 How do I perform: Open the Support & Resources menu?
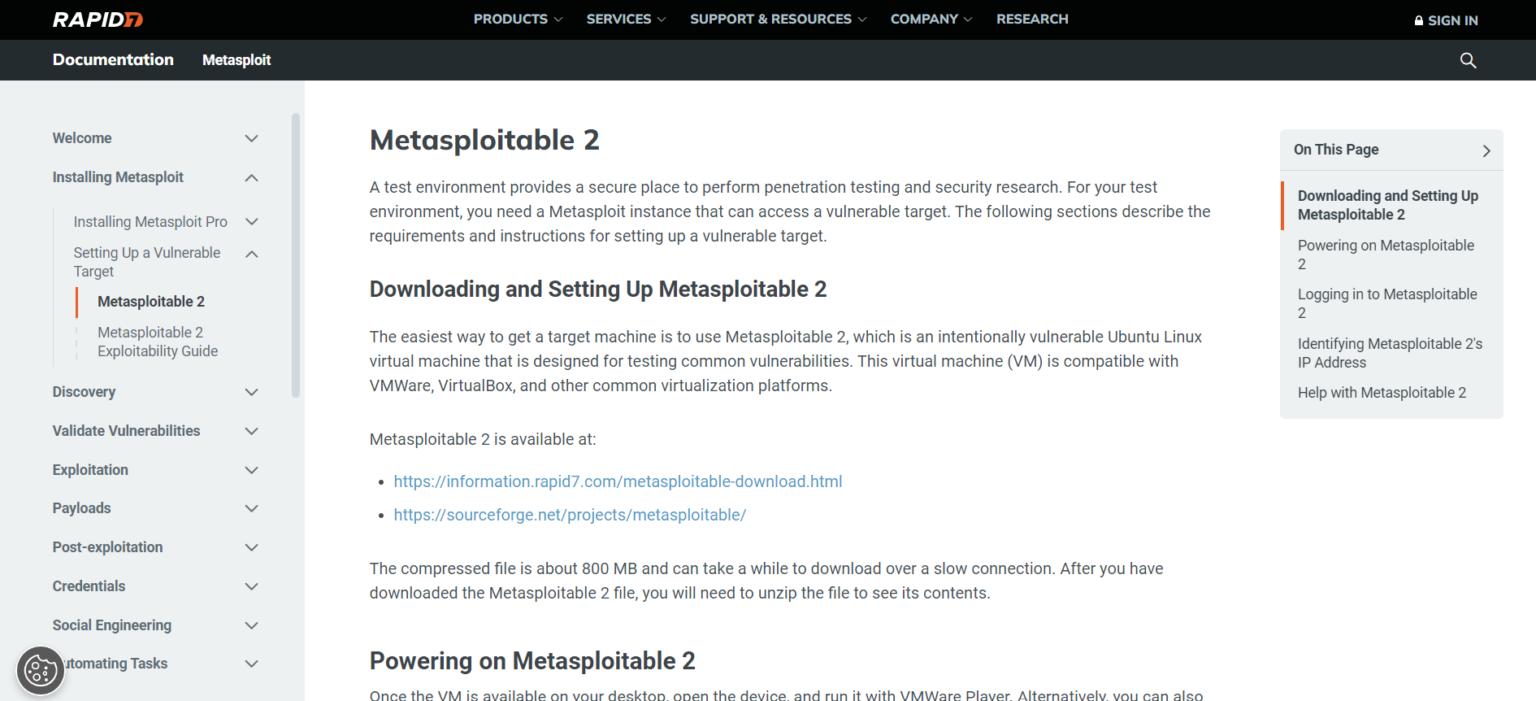pos(777,19)
